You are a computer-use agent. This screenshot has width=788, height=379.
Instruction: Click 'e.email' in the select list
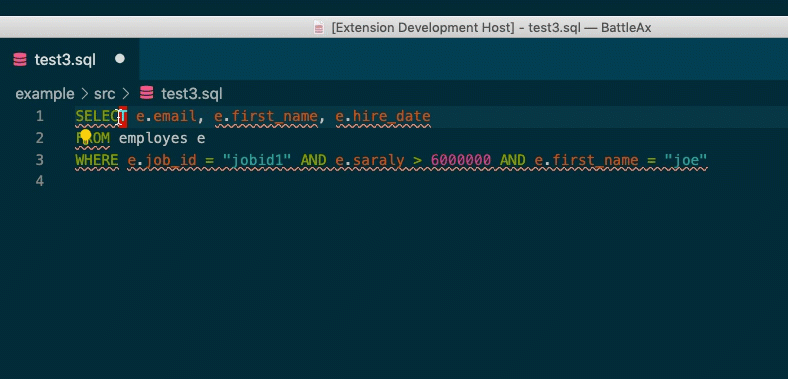point(166,117)
